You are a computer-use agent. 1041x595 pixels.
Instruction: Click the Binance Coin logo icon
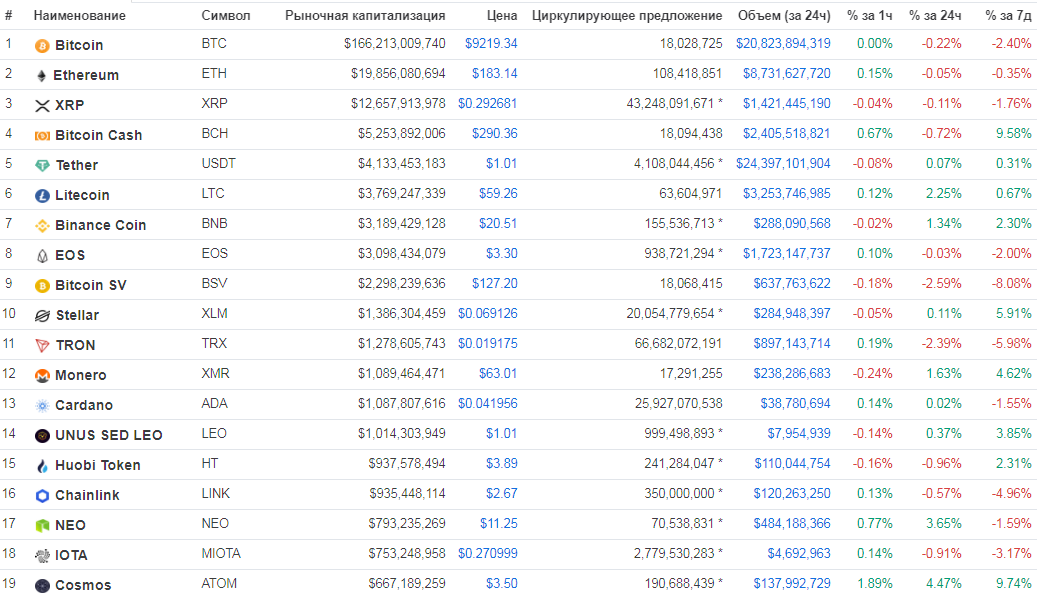[42, 225]
